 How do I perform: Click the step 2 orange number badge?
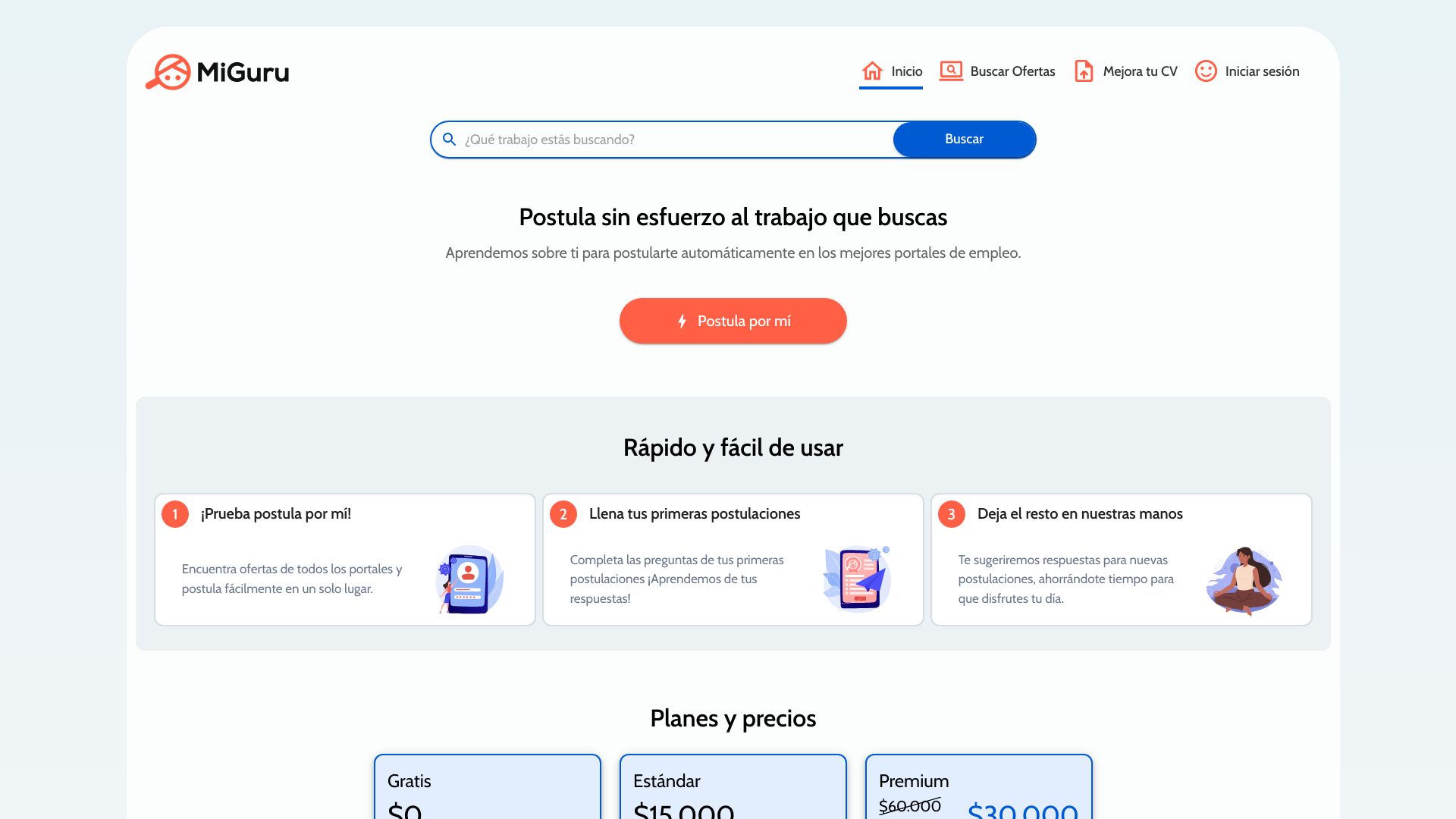tap(562, 514)
